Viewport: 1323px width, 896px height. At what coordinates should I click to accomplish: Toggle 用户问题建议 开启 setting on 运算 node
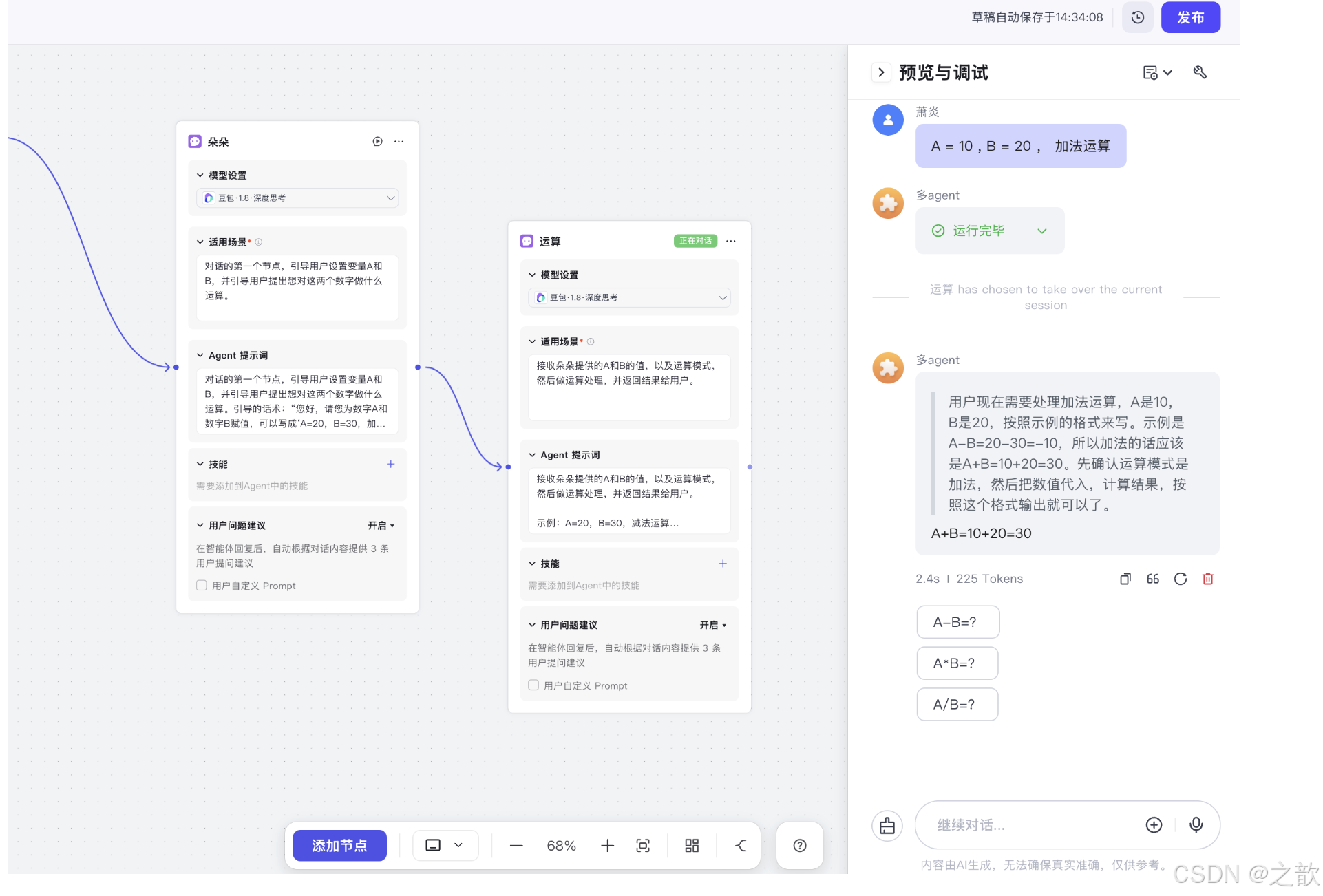point(713,625)
